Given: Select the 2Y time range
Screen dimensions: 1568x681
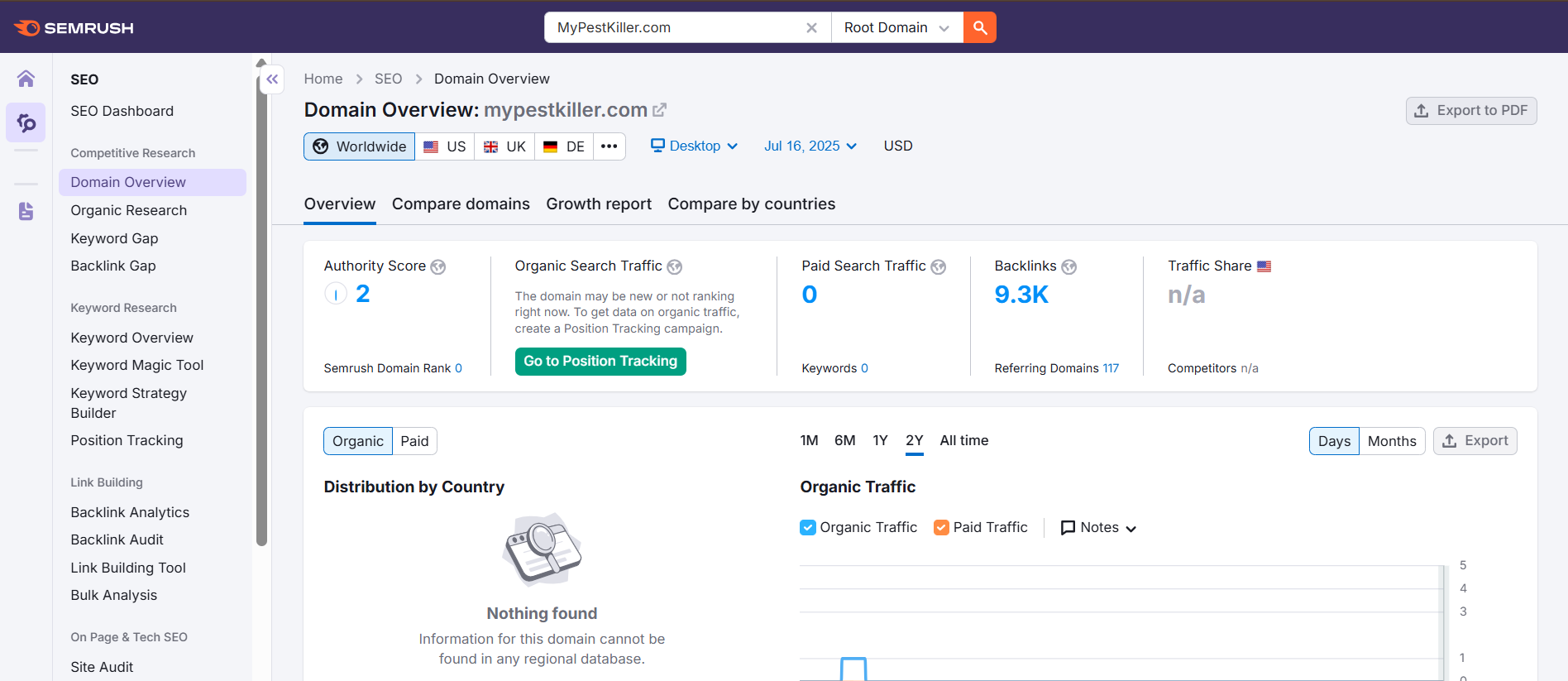Looking at the screenshot, I should pos(914,441).
